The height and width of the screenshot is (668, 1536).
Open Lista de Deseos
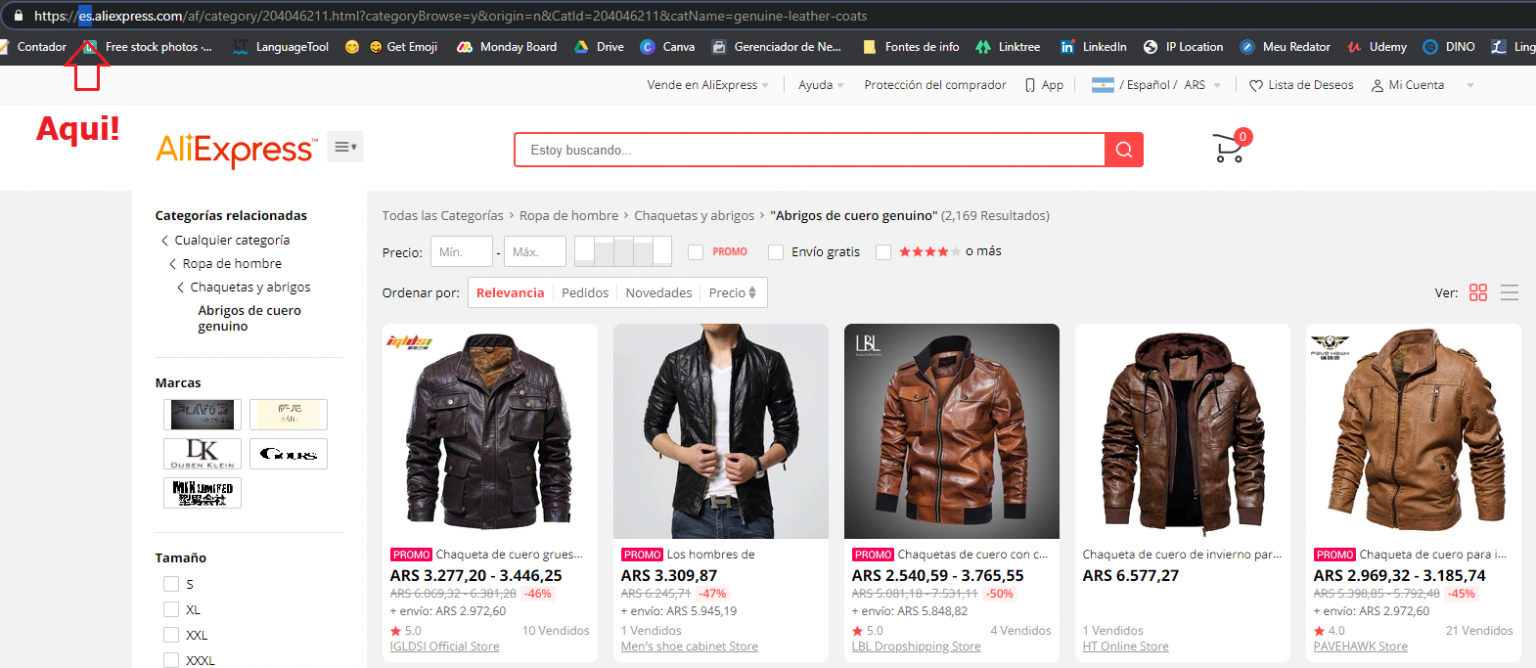1301,85
